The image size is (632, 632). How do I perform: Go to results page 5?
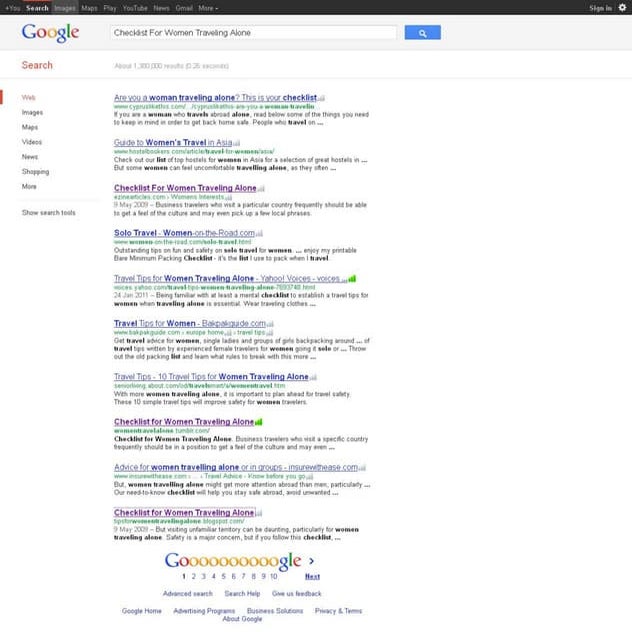pos(223,577)
